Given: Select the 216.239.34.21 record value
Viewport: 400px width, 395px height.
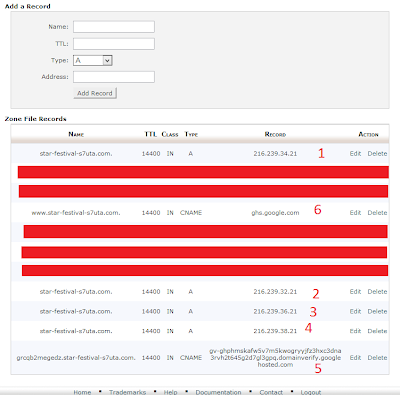Looking at the screenshot, I should pyautogui.click(x=275, y=154).
